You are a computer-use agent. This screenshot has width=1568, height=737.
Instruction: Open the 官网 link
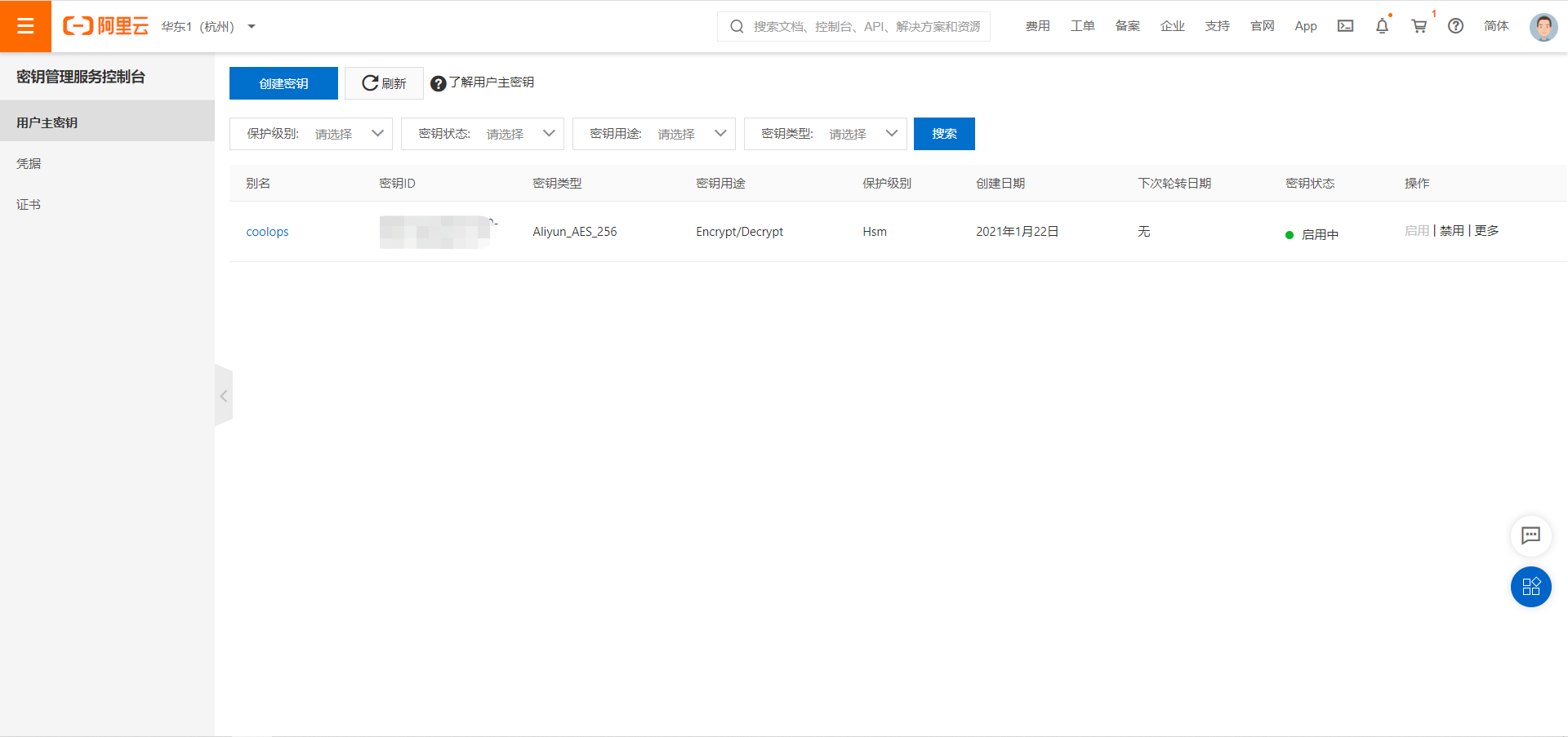coord(1262,26)
